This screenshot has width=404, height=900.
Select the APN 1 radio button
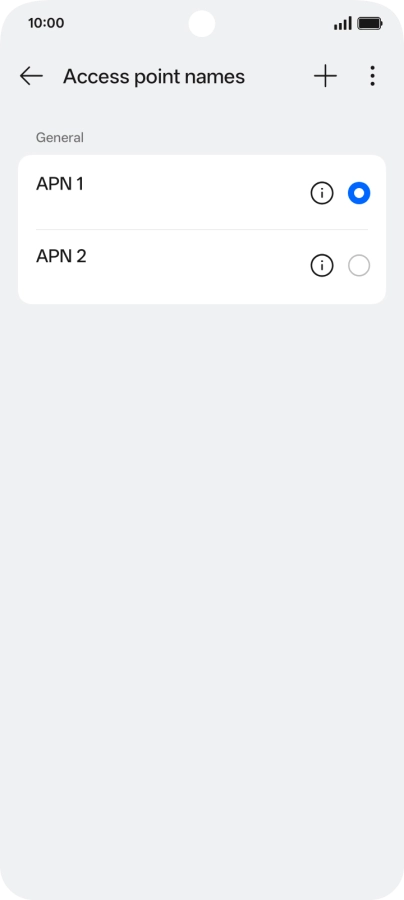point(359,193)
